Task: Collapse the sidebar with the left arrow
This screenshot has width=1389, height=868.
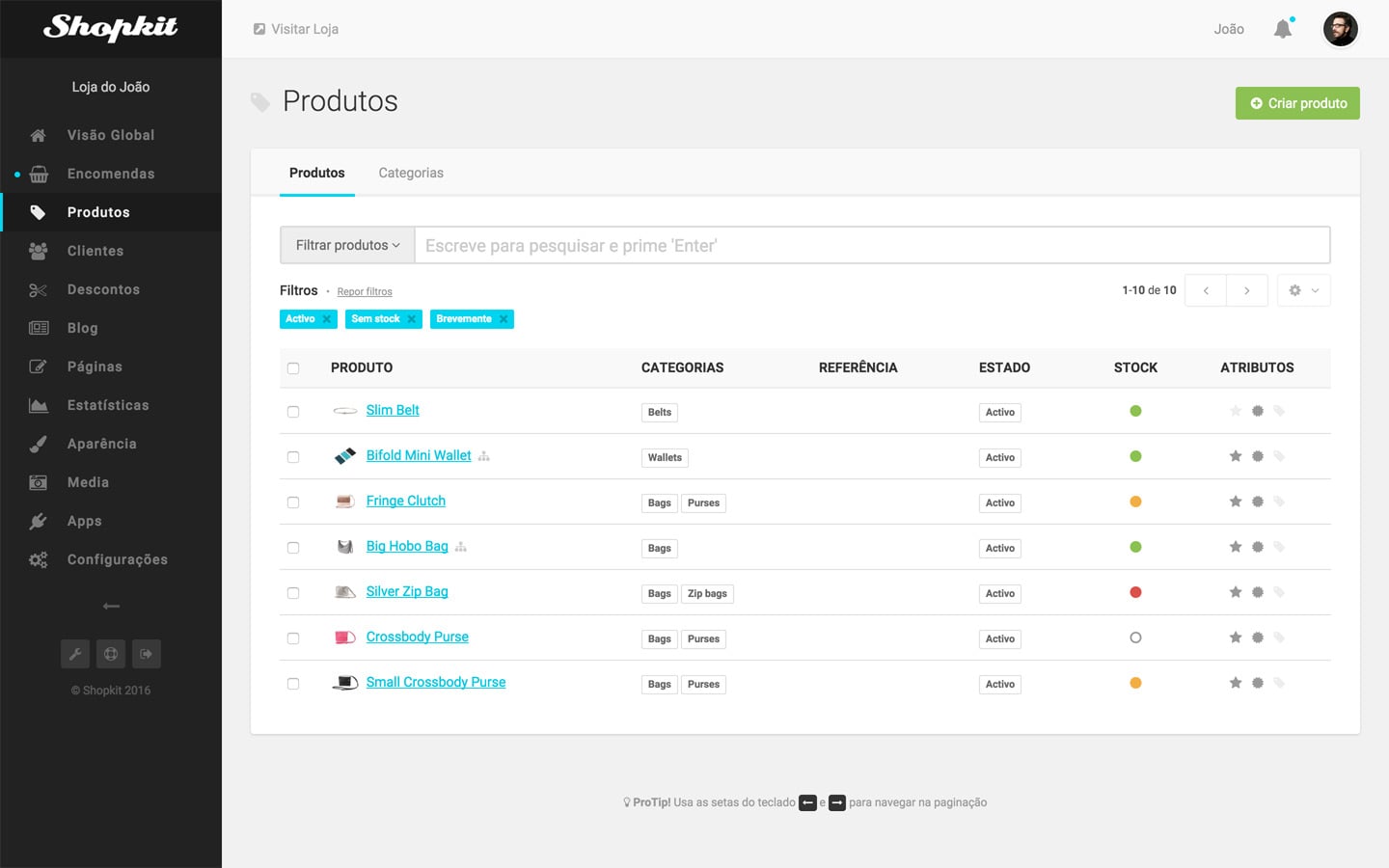Action: coord(111,606)
